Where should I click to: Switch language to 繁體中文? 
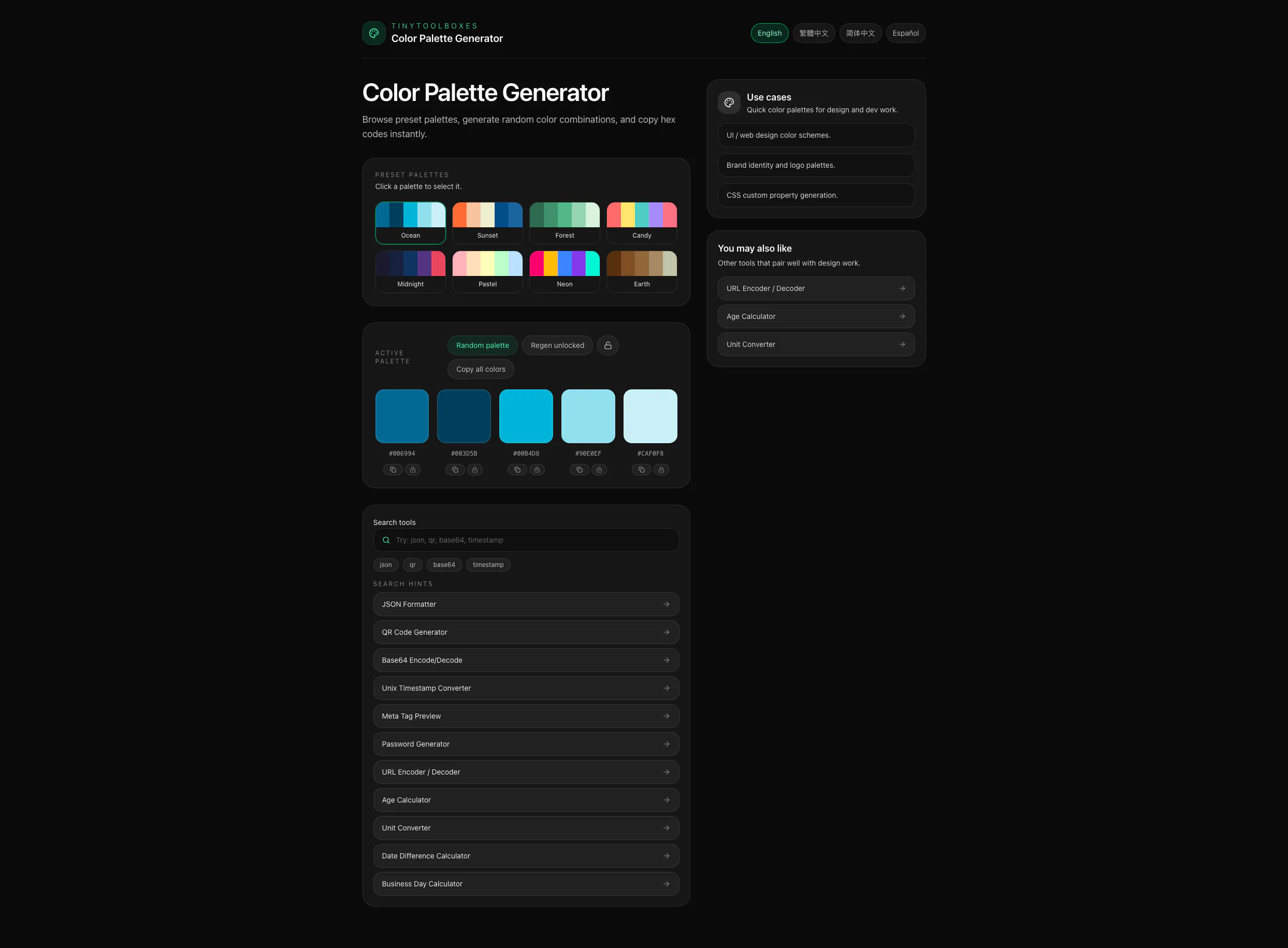click(814, 33)
